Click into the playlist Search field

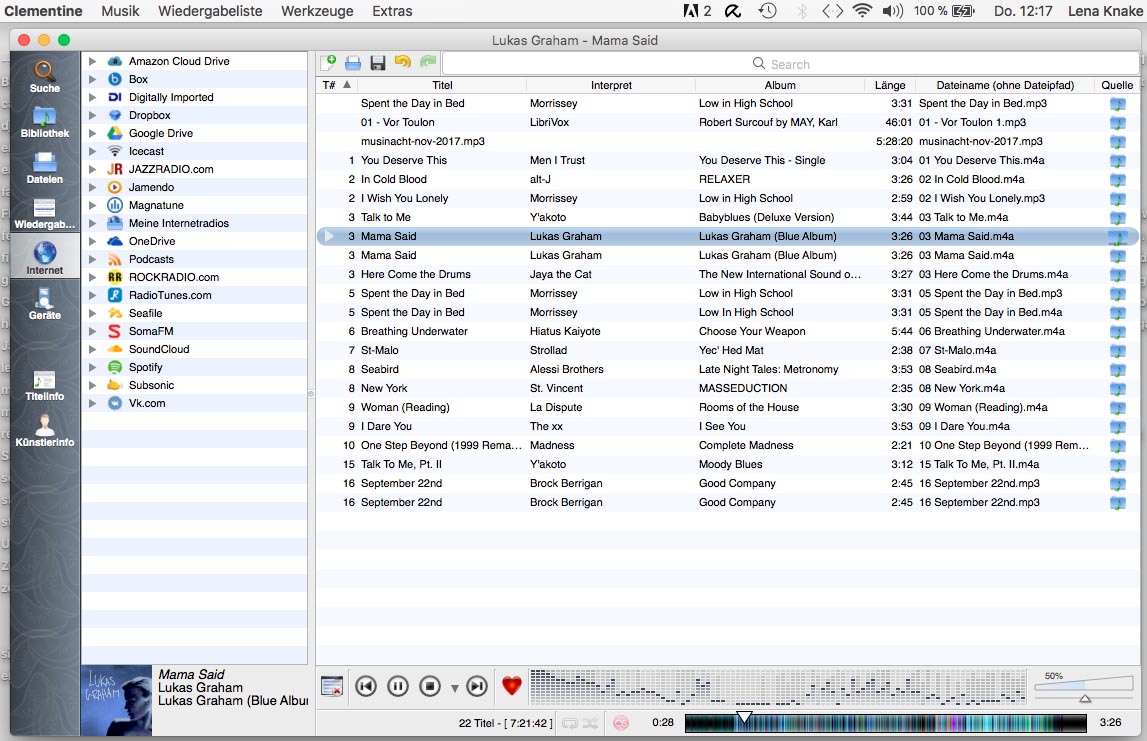coord(790,64)
